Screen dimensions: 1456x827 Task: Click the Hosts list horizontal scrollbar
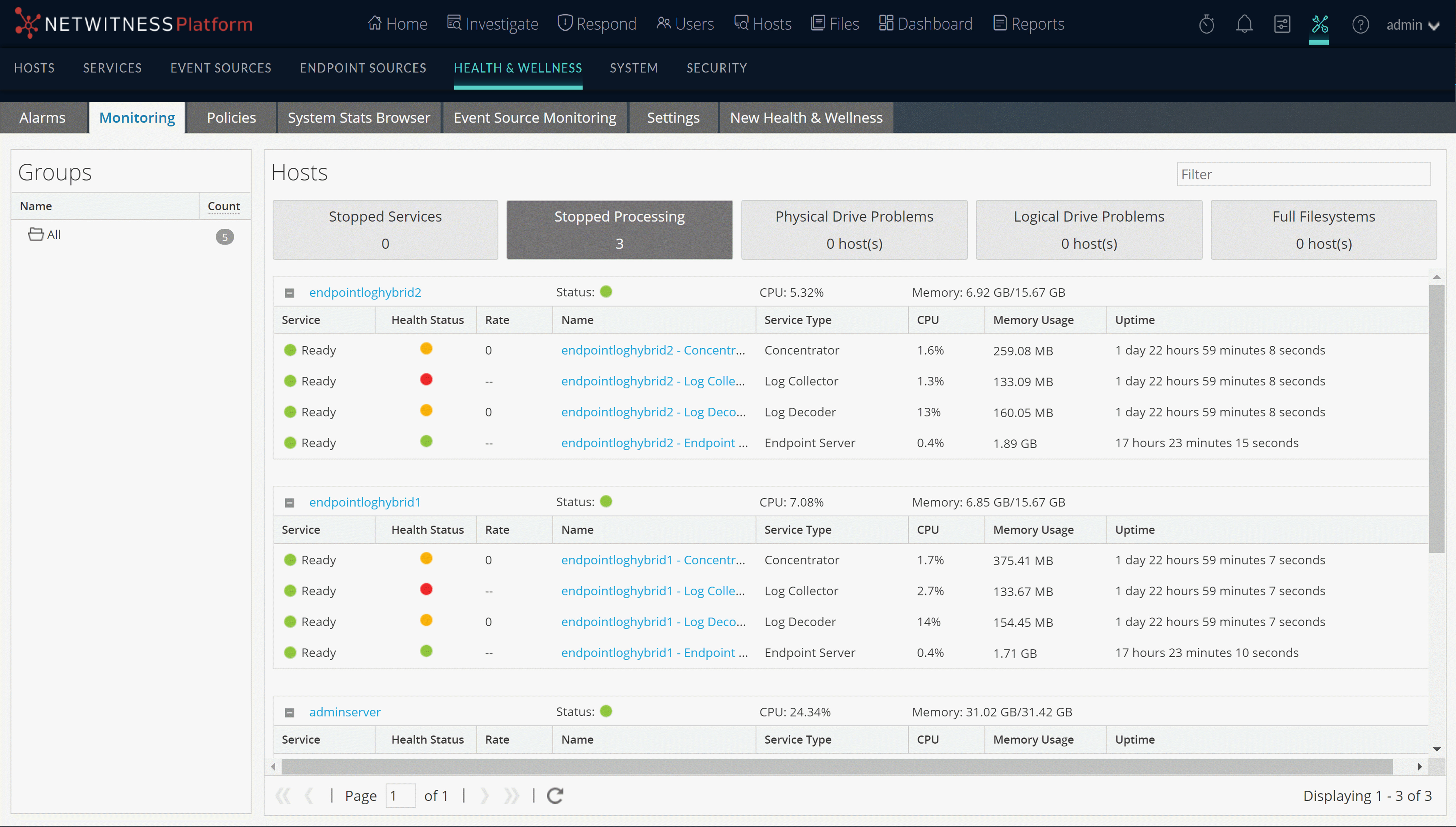tap(837, 767)
